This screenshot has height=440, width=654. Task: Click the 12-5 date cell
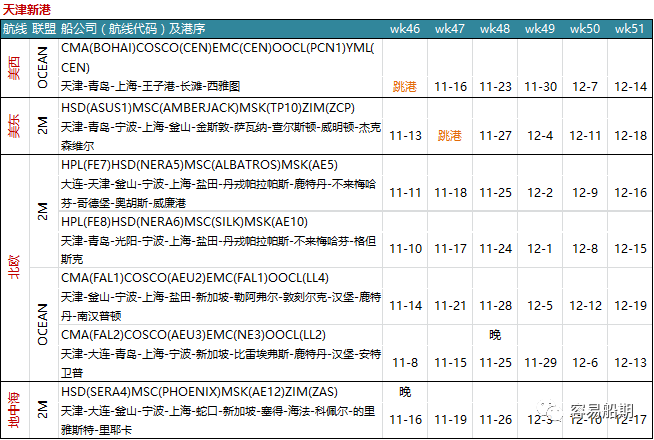[540, 306]
